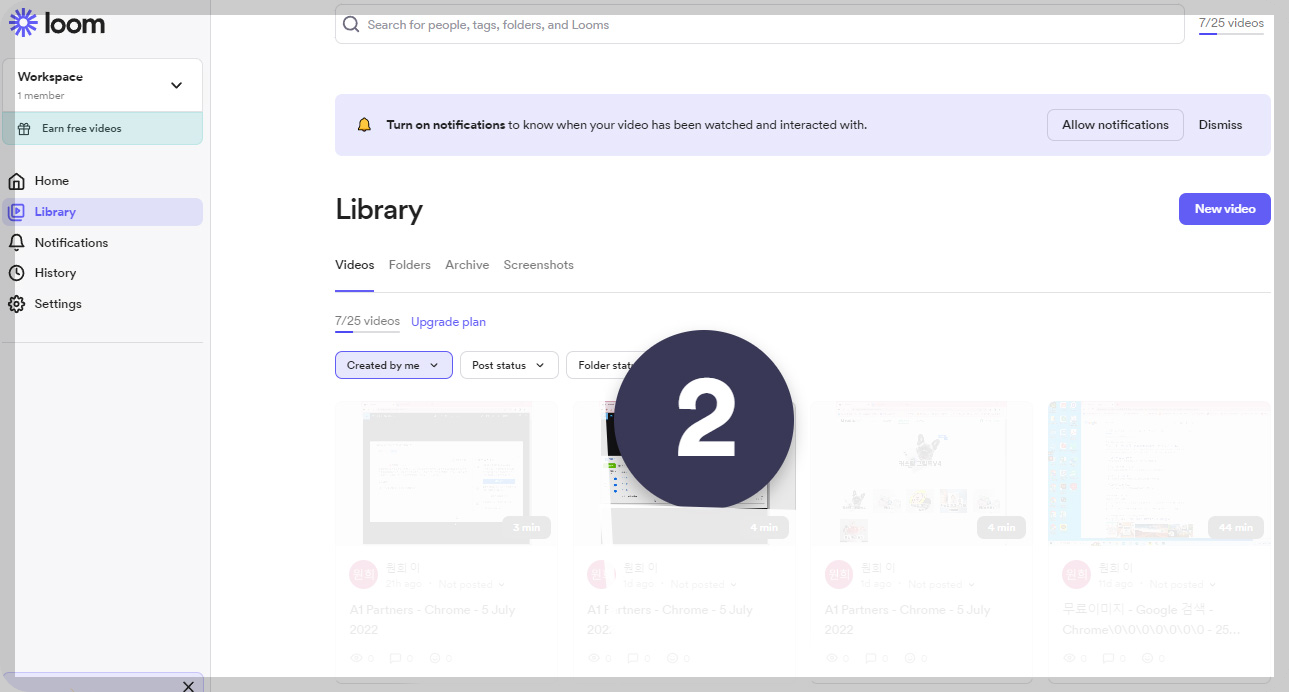
Task: Click the 7/25 videos counter beside search
Action: pos(1231,24)
